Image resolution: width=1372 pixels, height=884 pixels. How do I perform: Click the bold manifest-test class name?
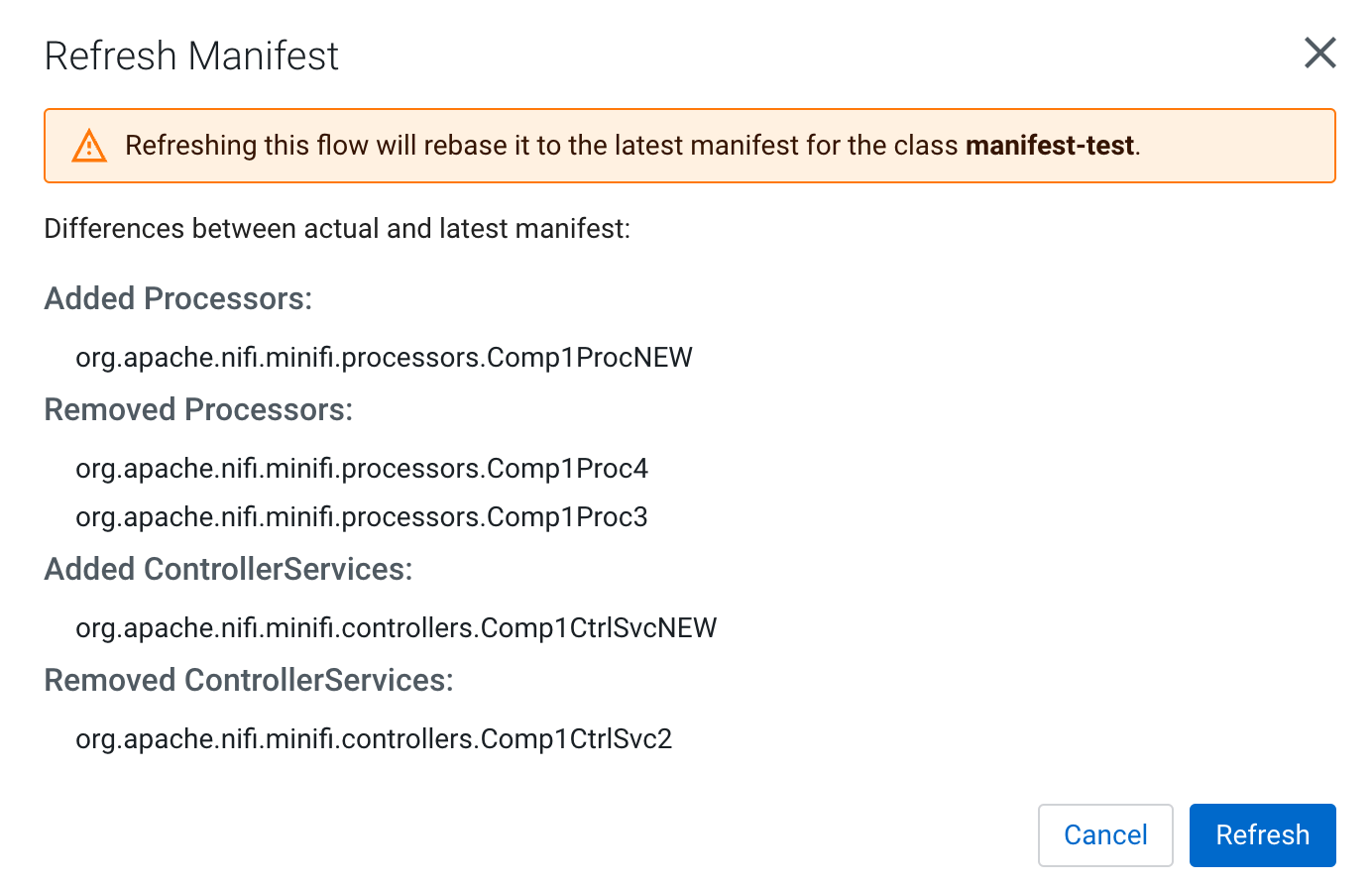(x=1049, y=146)
